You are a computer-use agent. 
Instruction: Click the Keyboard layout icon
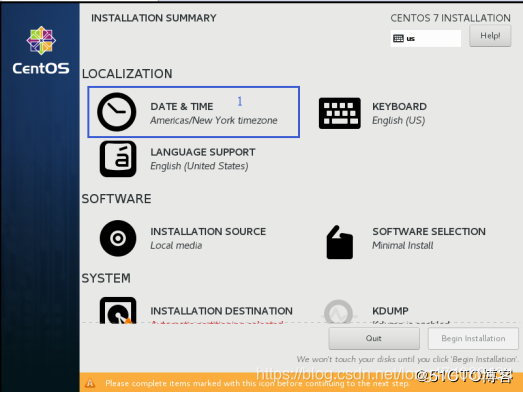340,113
